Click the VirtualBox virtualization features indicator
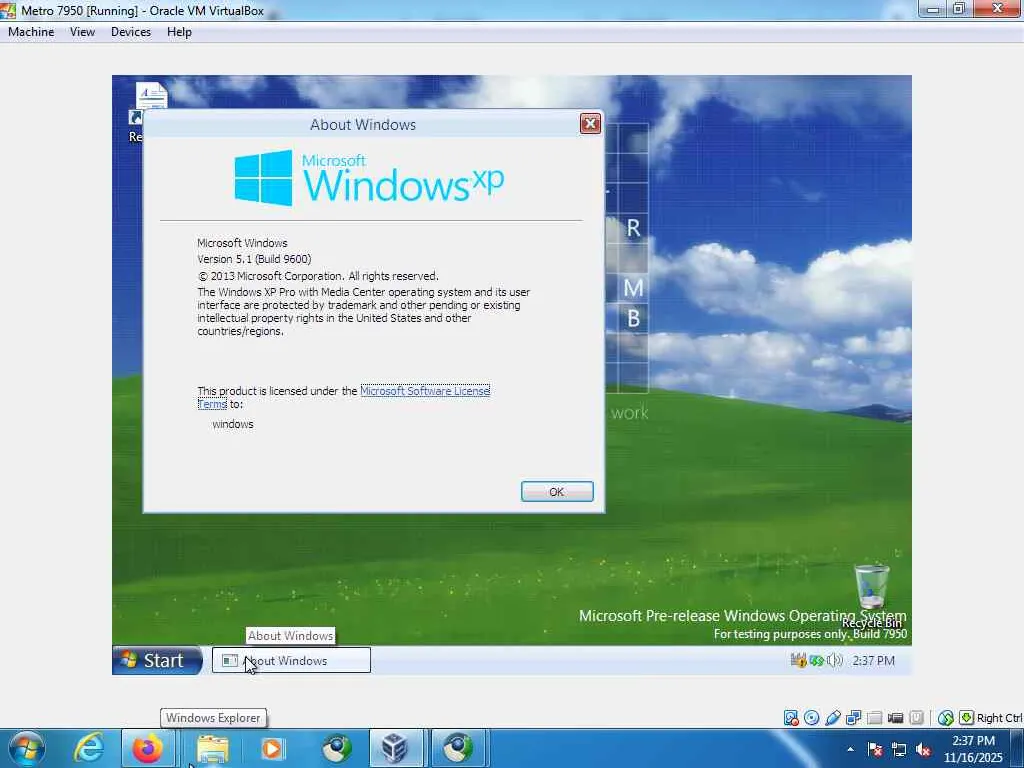The image size is (1024, 768). (916, 718)
